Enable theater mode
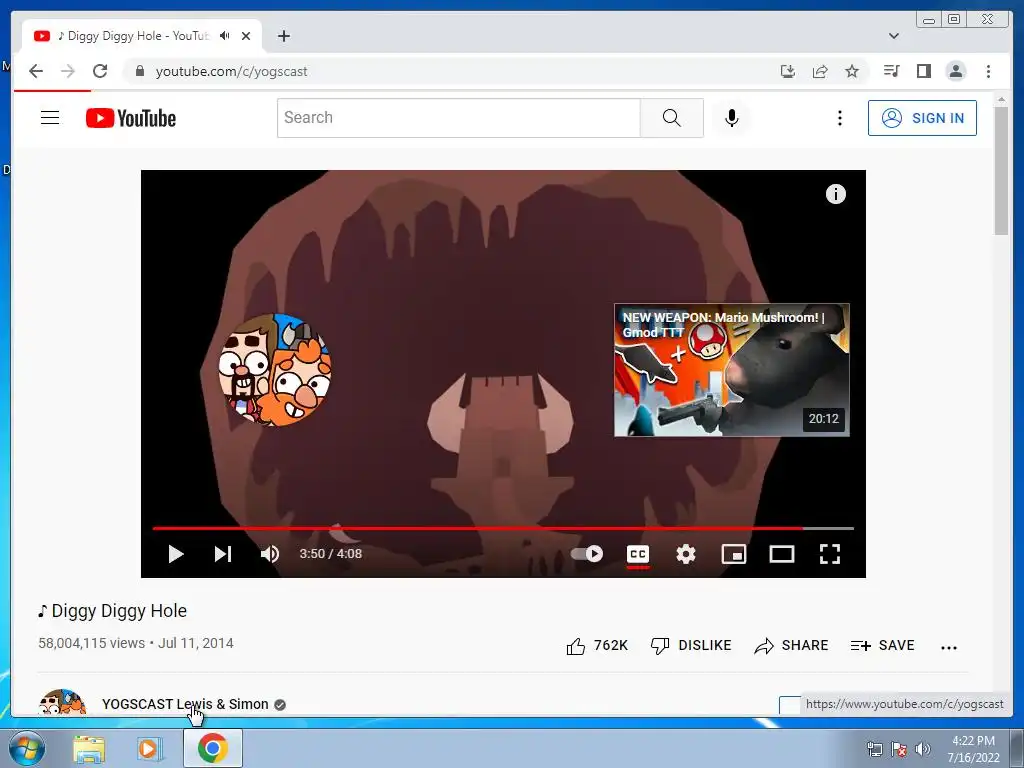The image size is (1024, 768). [x=782, y=554]
